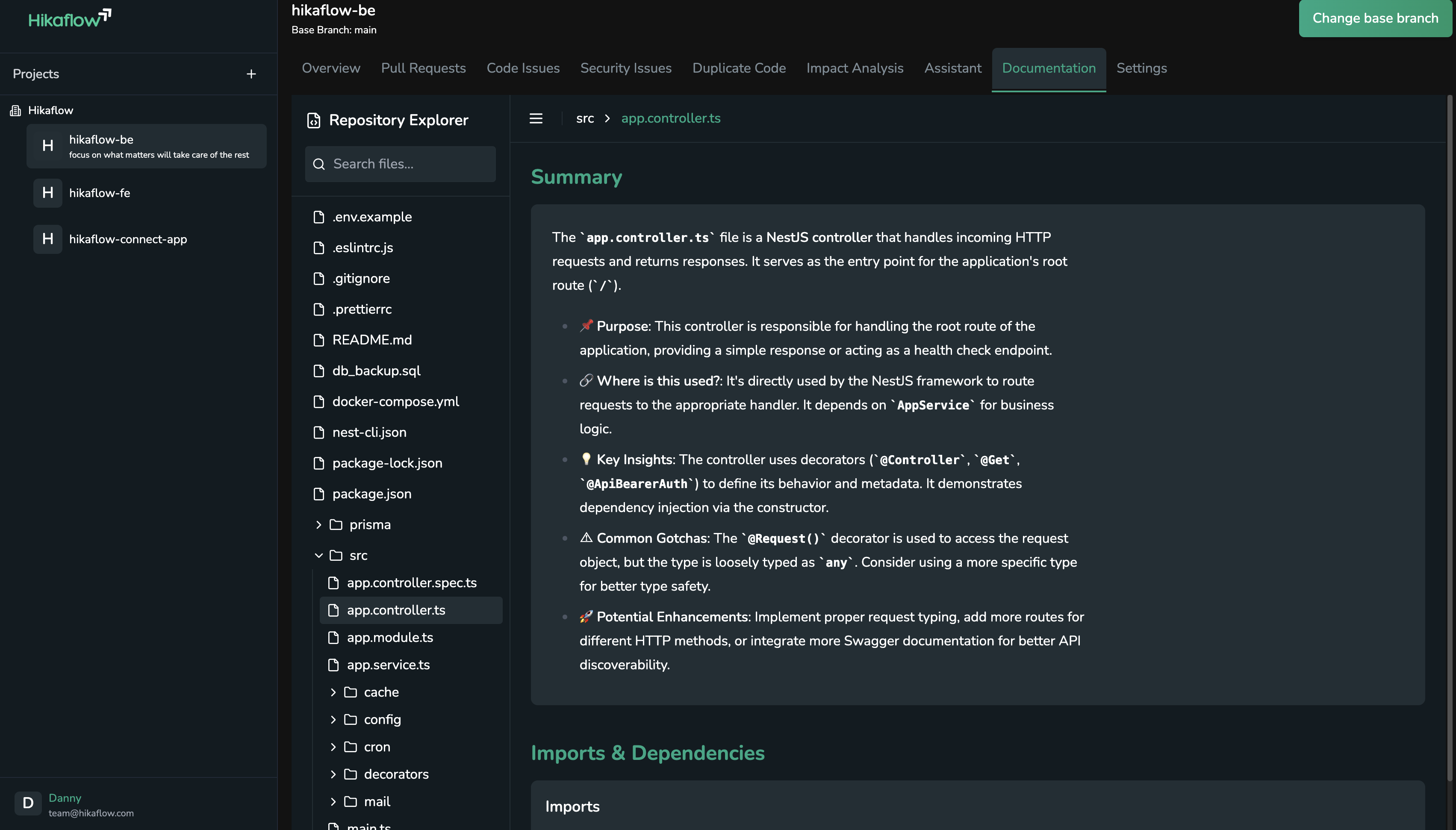
Task: Expand the decorators folder chevron
Action: click(x=333, y=774)
